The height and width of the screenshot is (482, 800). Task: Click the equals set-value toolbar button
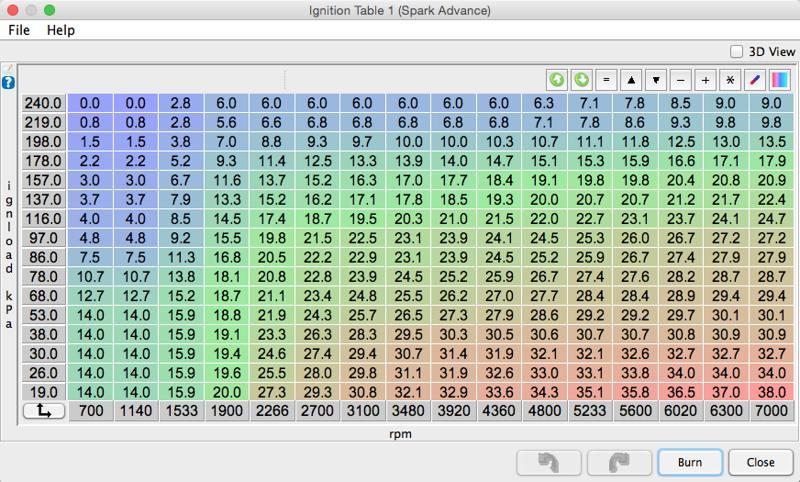(606, 79)
